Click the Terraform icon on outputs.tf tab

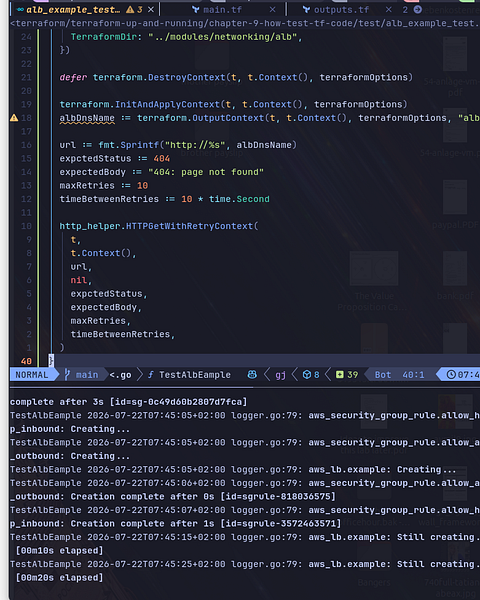306,10
